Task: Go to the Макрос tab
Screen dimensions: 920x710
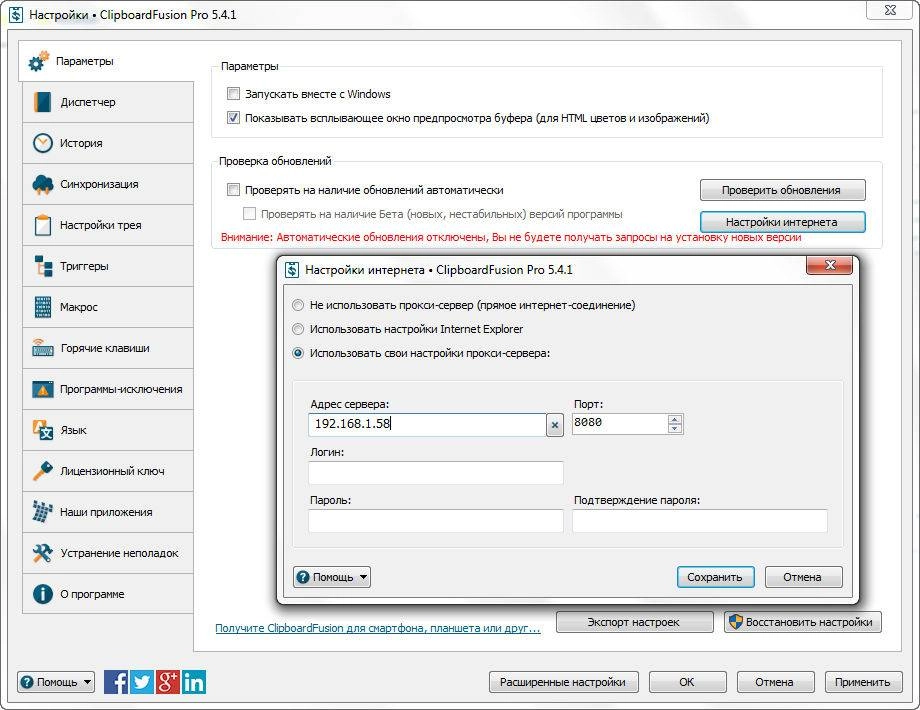Action: pyautogui.click(x=108, y=307)
